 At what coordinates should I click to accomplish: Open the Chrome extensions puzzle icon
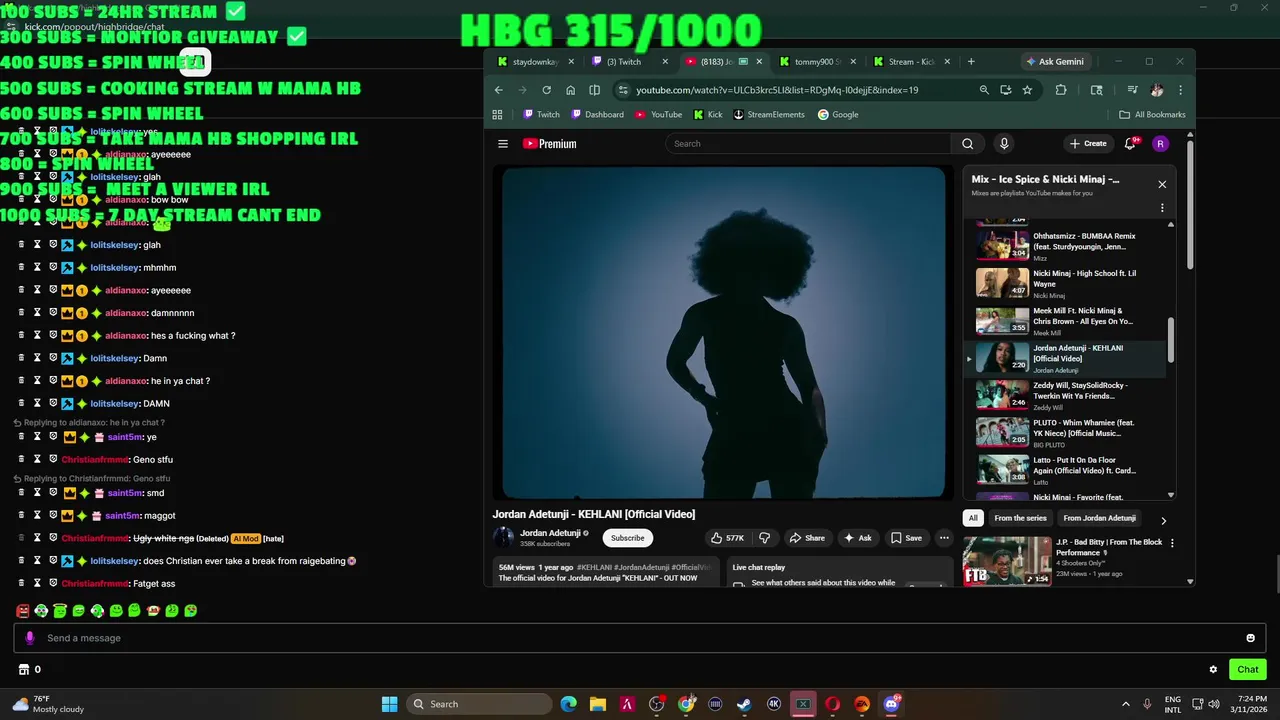tap(1061, 90)
